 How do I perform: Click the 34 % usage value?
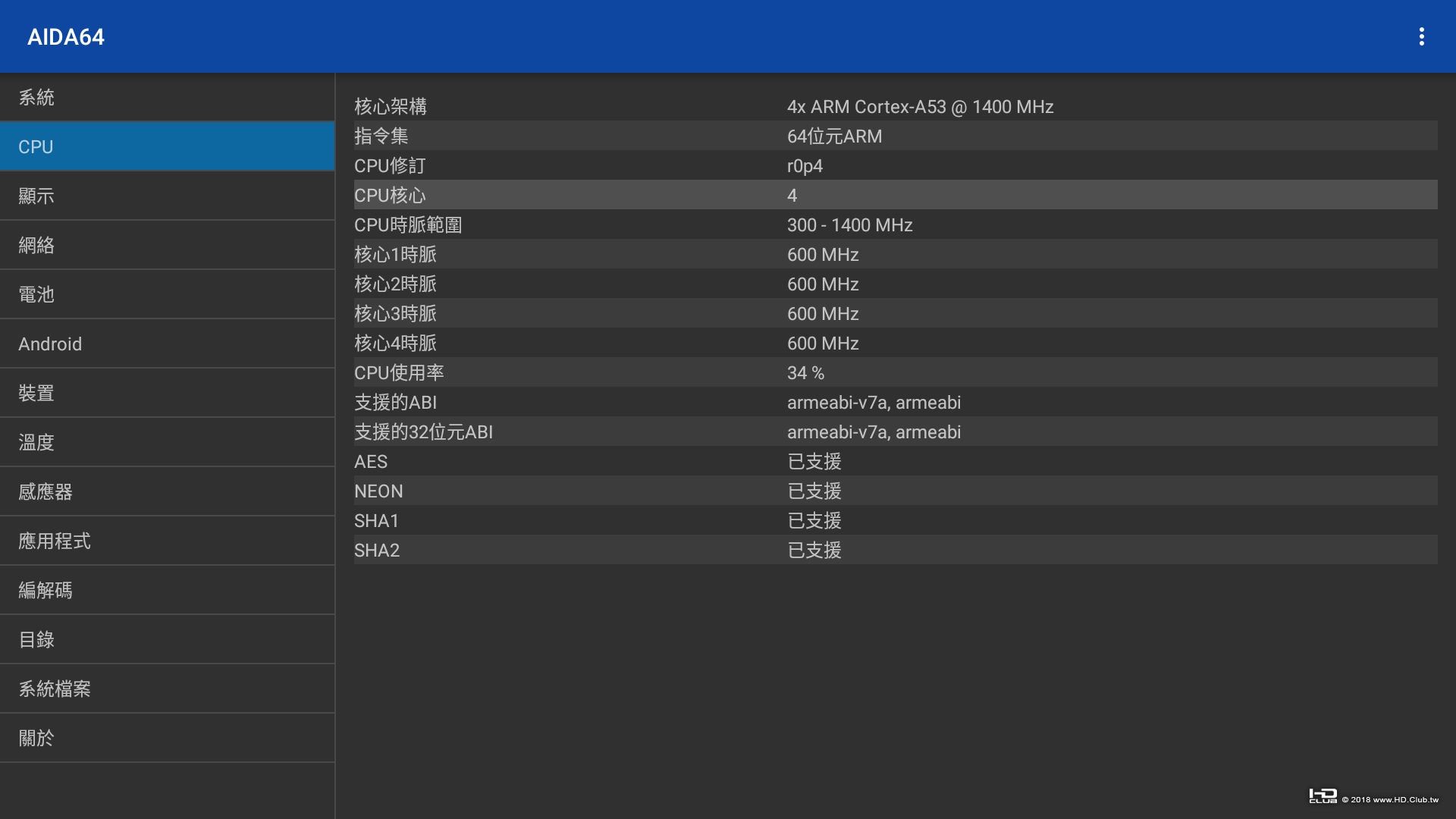tap(805, 373)
